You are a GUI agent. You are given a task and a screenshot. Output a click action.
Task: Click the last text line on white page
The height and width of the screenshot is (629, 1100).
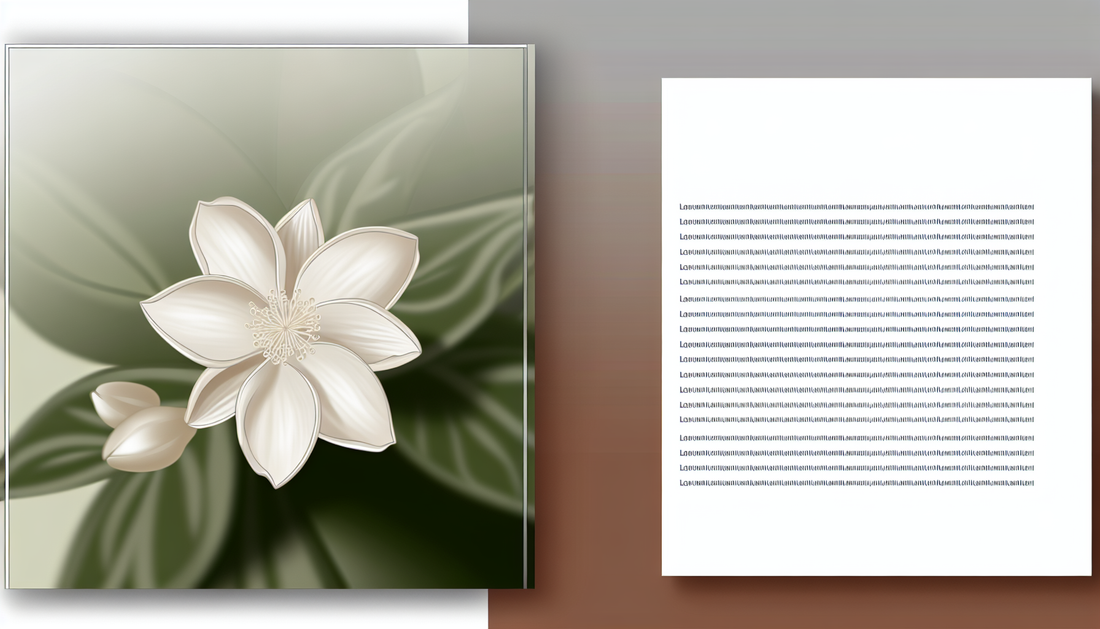click(856, 483)
